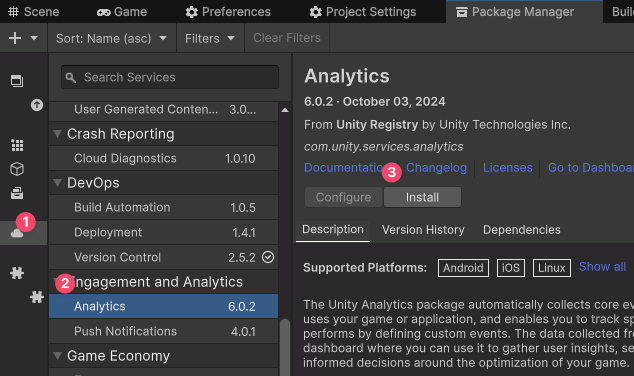Screen dimensions: 634x376
Task: Open the Sort: Name (asc) dropdown
Action: click(111, 38)
